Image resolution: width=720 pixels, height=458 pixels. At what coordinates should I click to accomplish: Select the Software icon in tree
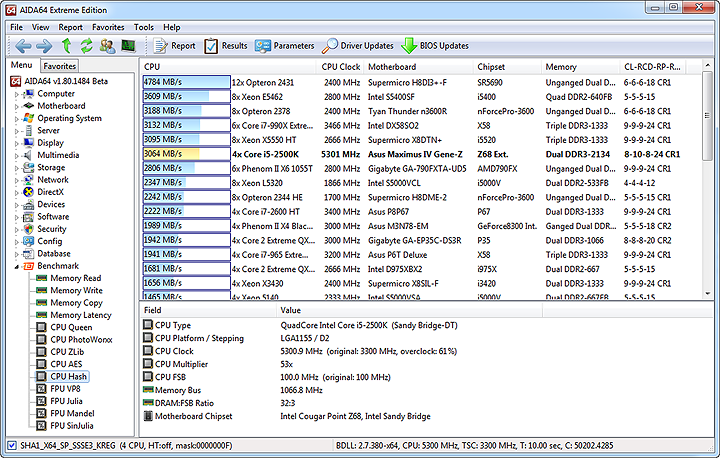[28, 216]
